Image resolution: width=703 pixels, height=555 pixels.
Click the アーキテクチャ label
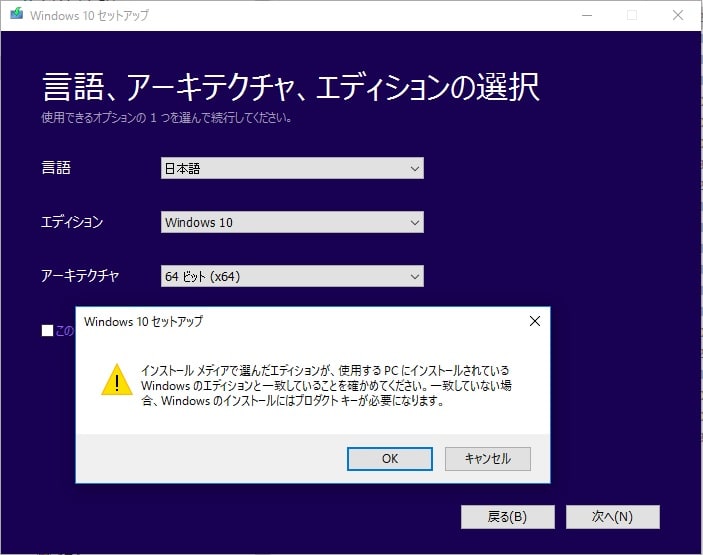80,275
